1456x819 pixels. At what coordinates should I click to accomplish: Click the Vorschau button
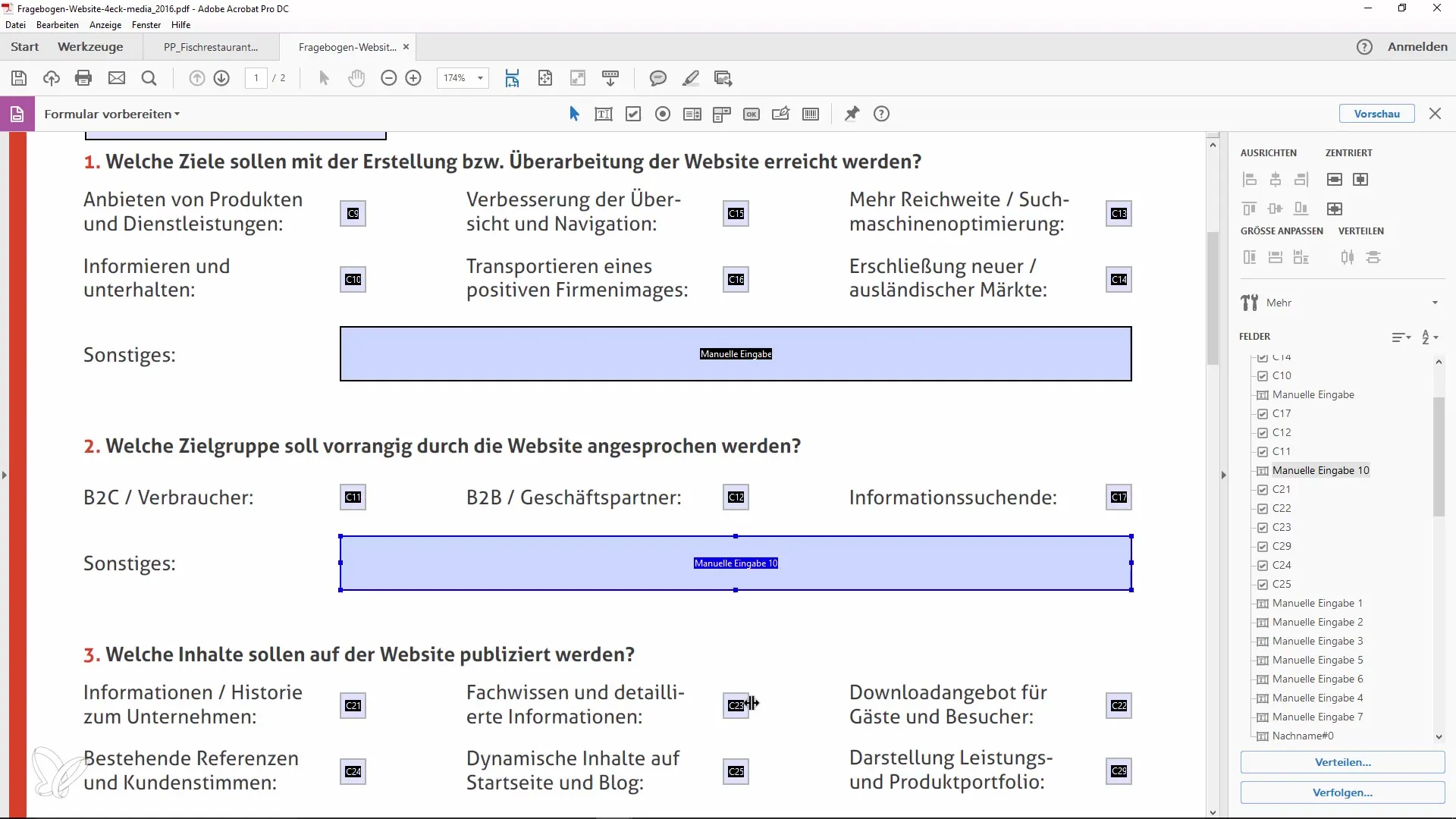tap(1376, 115)
